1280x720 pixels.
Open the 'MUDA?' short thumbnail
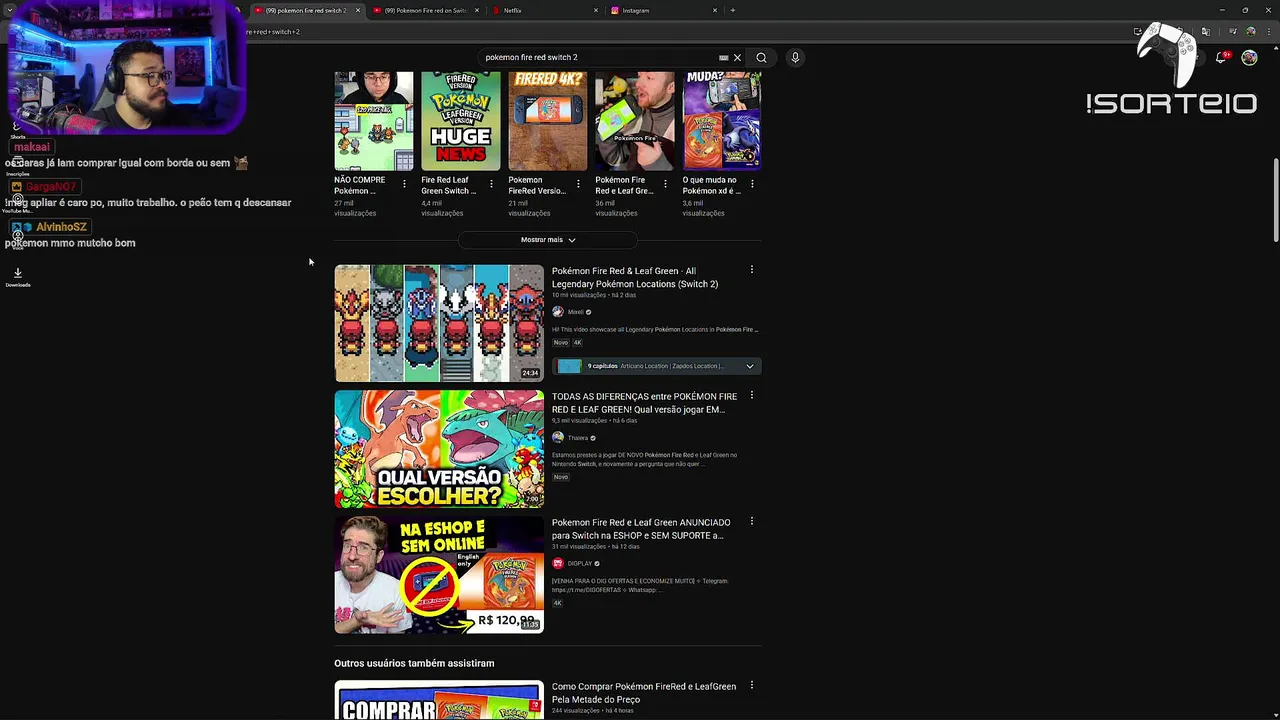[x=721, y=120]
